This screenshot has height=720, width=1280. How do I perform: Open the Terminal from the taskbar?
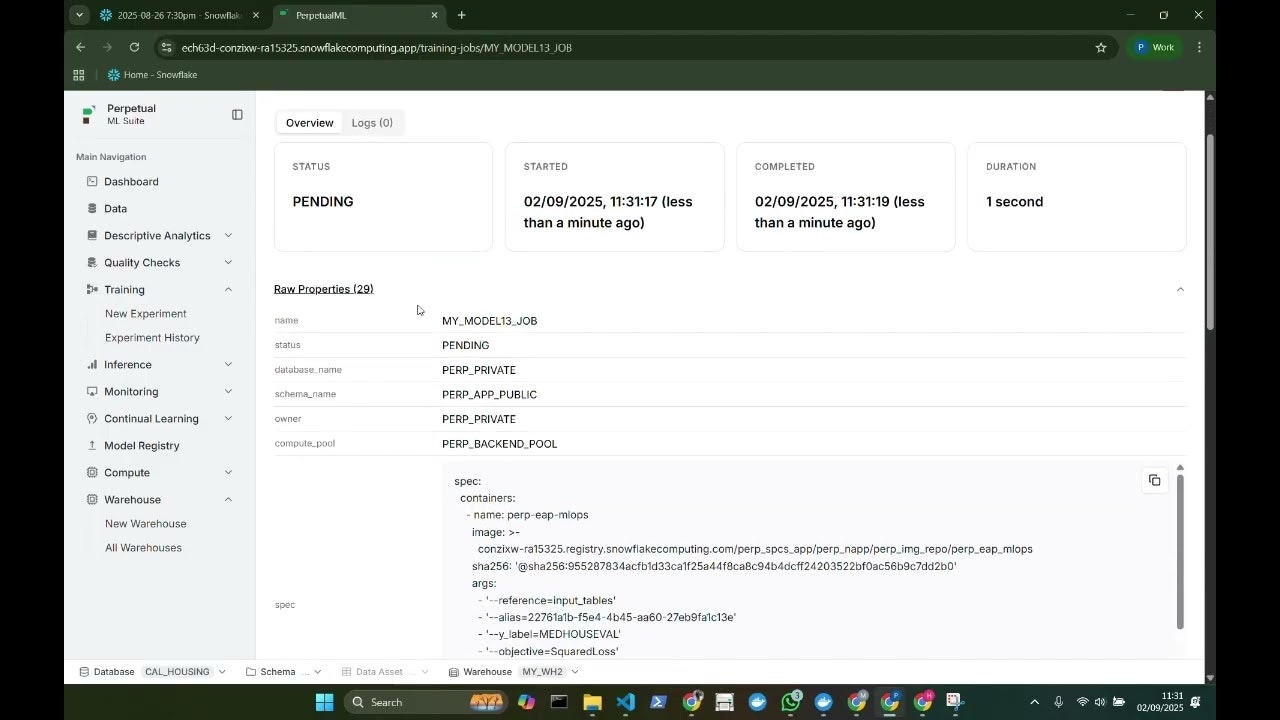pyautogui.click(x=559, y=702)
